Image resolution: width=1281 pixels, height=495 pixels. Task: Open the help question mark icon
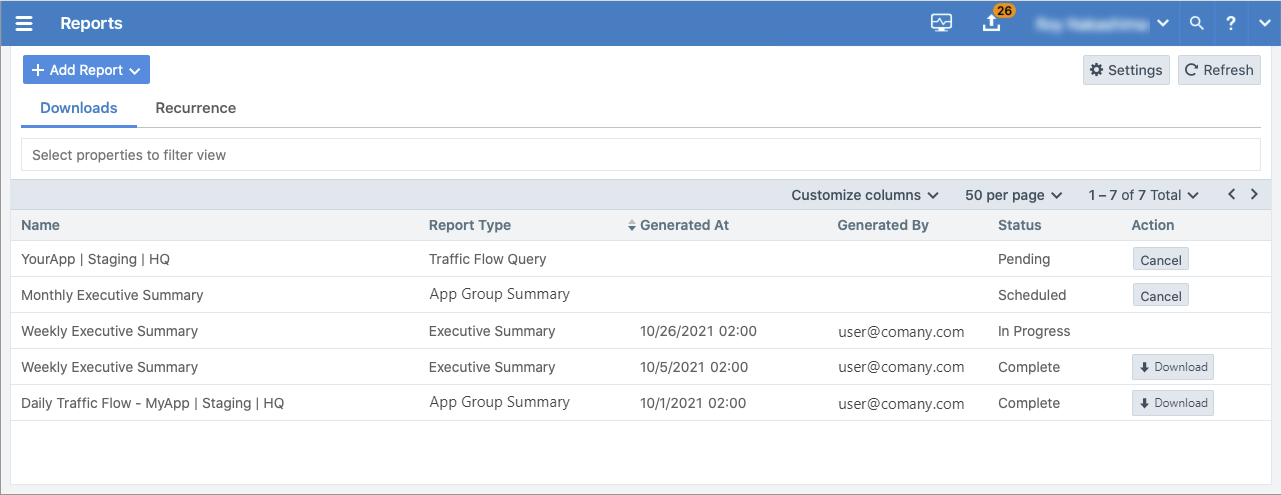point(1231,23)
